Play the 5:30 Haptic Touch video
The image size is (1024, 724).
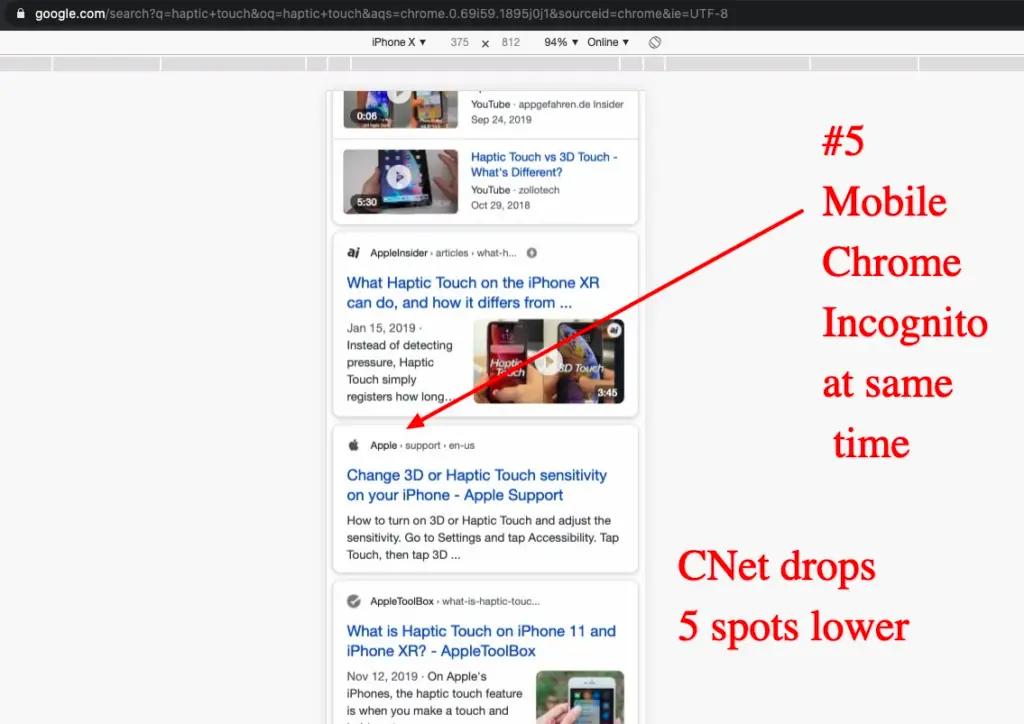tap(400, 181)
